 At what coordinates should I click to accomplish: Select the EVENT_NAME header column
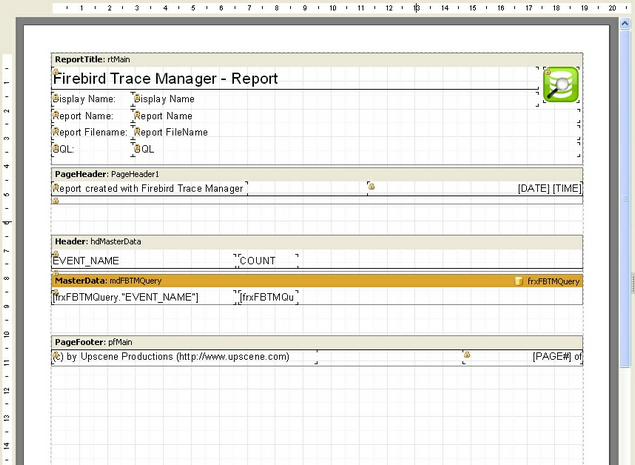[x=144, y=261]
